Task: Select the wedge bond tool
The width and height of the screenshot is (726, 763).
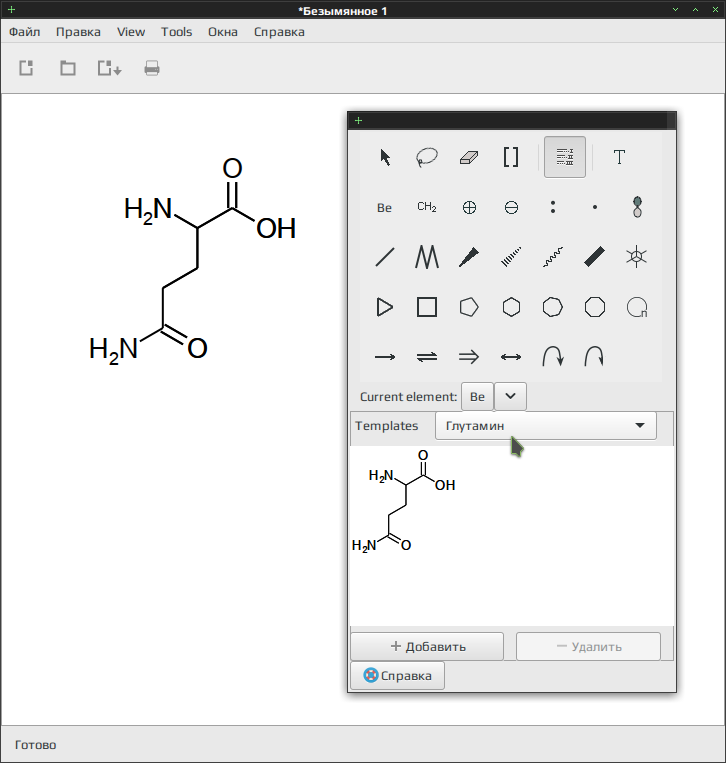Action: coord(469,257)
